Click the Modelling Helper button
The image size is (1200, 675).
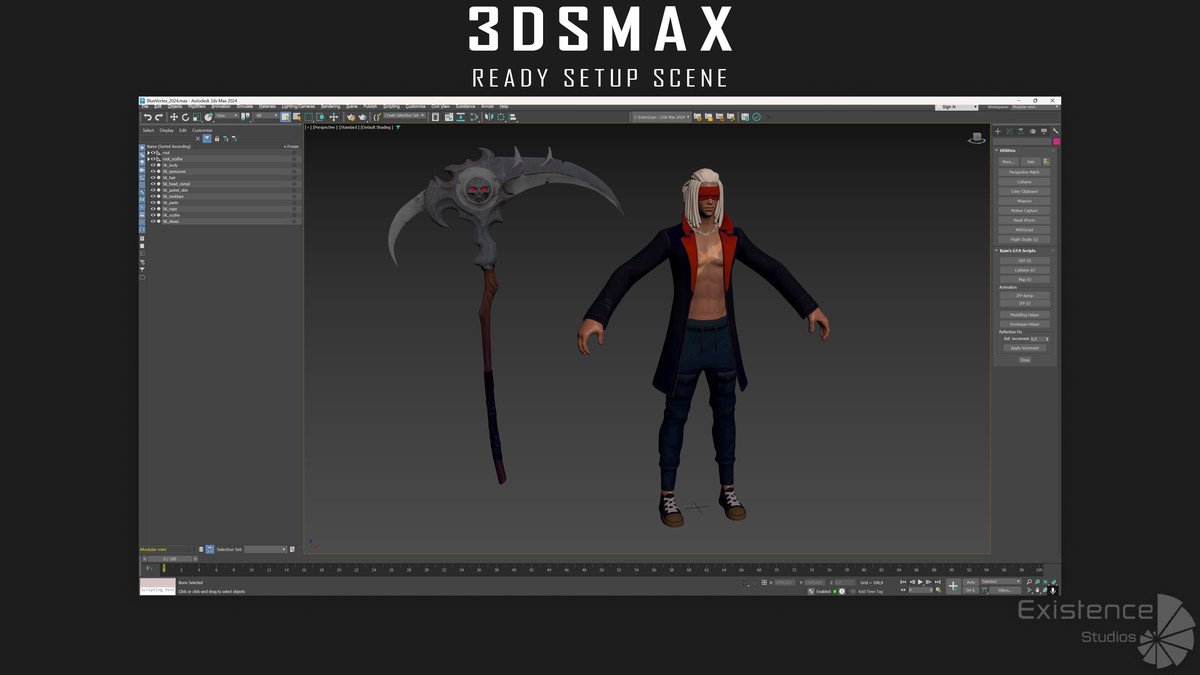(x=1024, y=315)
